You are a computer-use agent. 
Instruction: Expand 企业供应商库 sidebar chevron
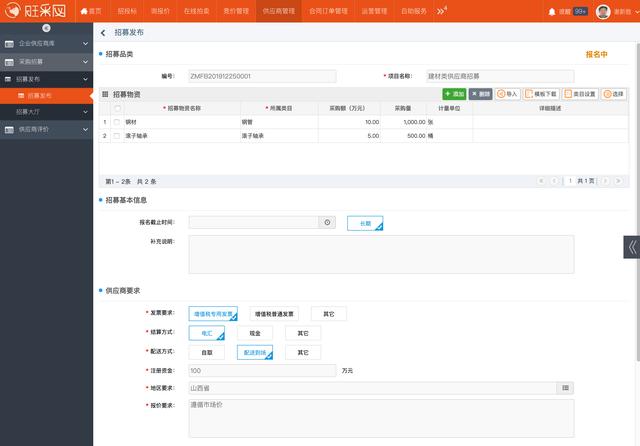[85, 44]
